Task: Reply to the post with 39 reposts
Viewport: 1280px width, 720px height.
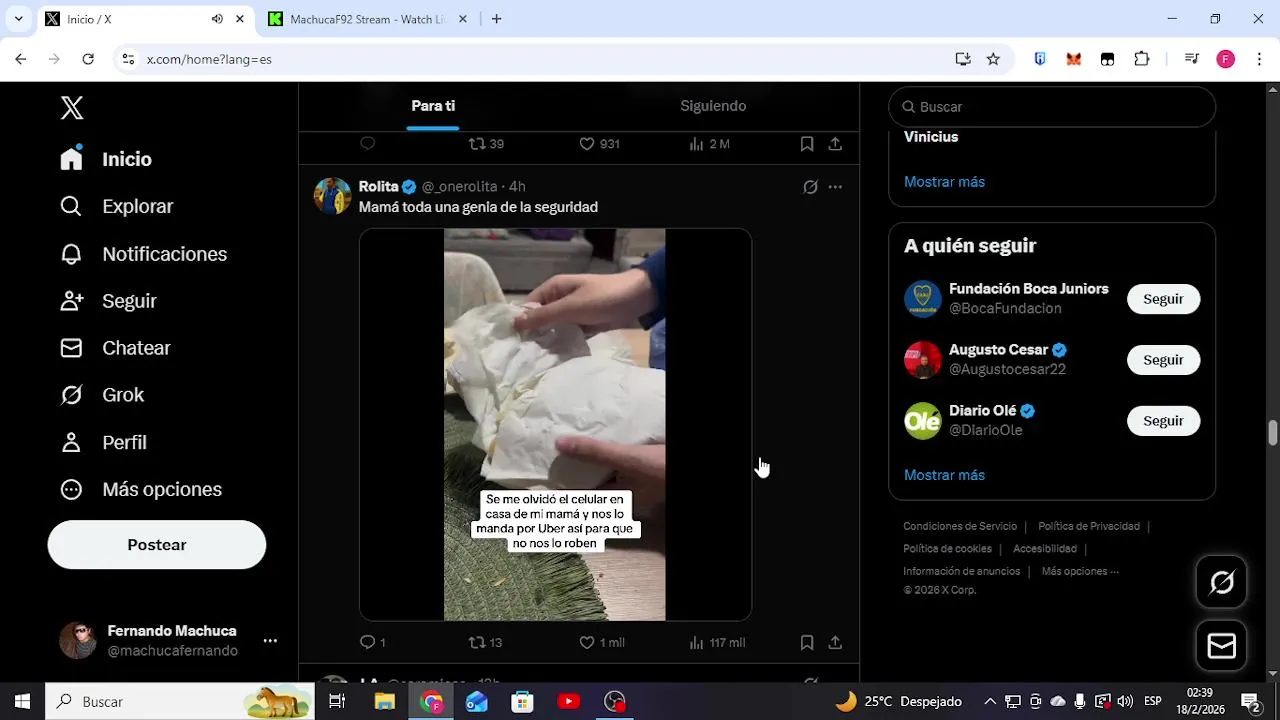Action: [x=368, y=144]
